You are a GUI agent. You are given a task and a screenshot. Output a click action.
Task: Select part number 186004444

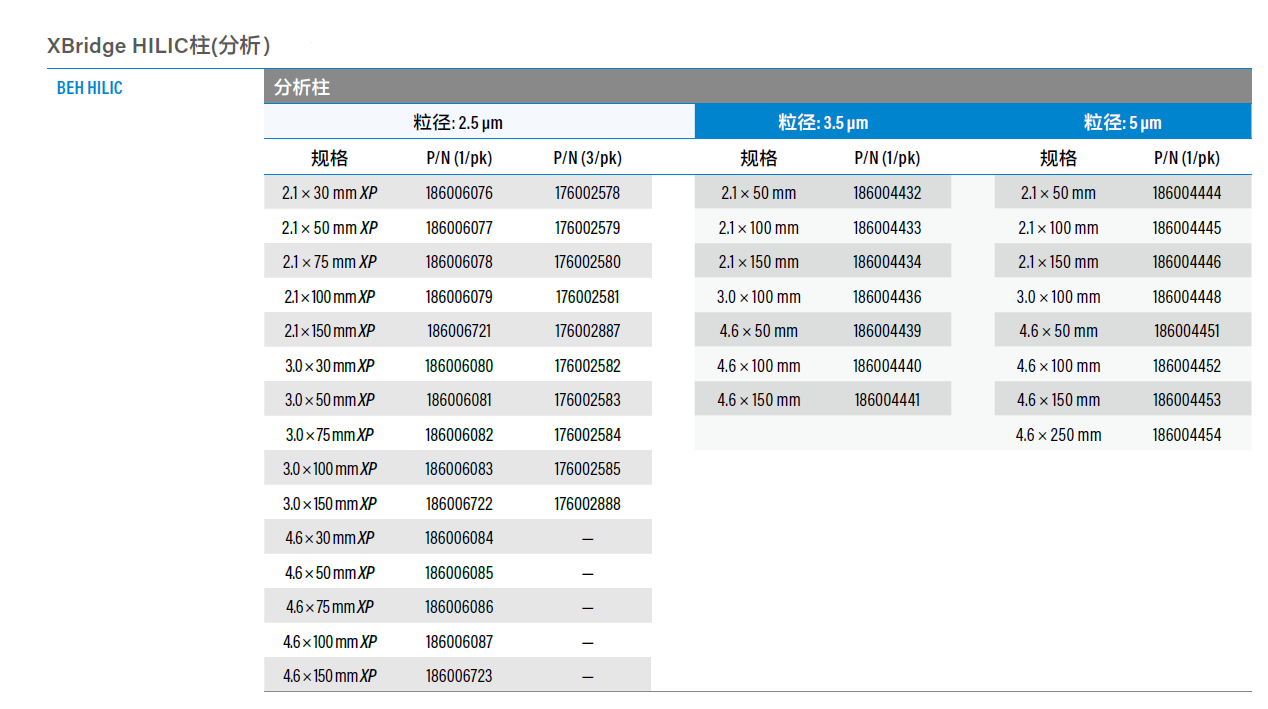click(x=1187, y=193)
